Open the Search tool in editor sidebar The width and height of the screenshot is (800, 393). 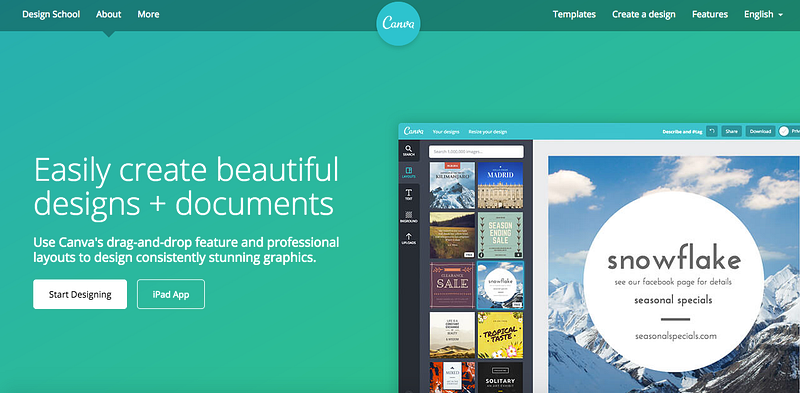click(409, 151)
